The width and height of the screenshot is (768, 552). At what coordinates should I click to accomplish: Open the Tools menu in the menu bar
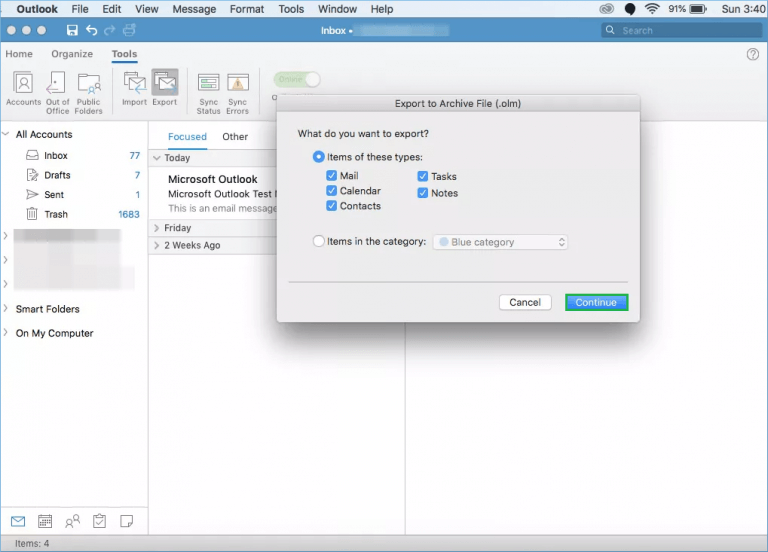291,9
